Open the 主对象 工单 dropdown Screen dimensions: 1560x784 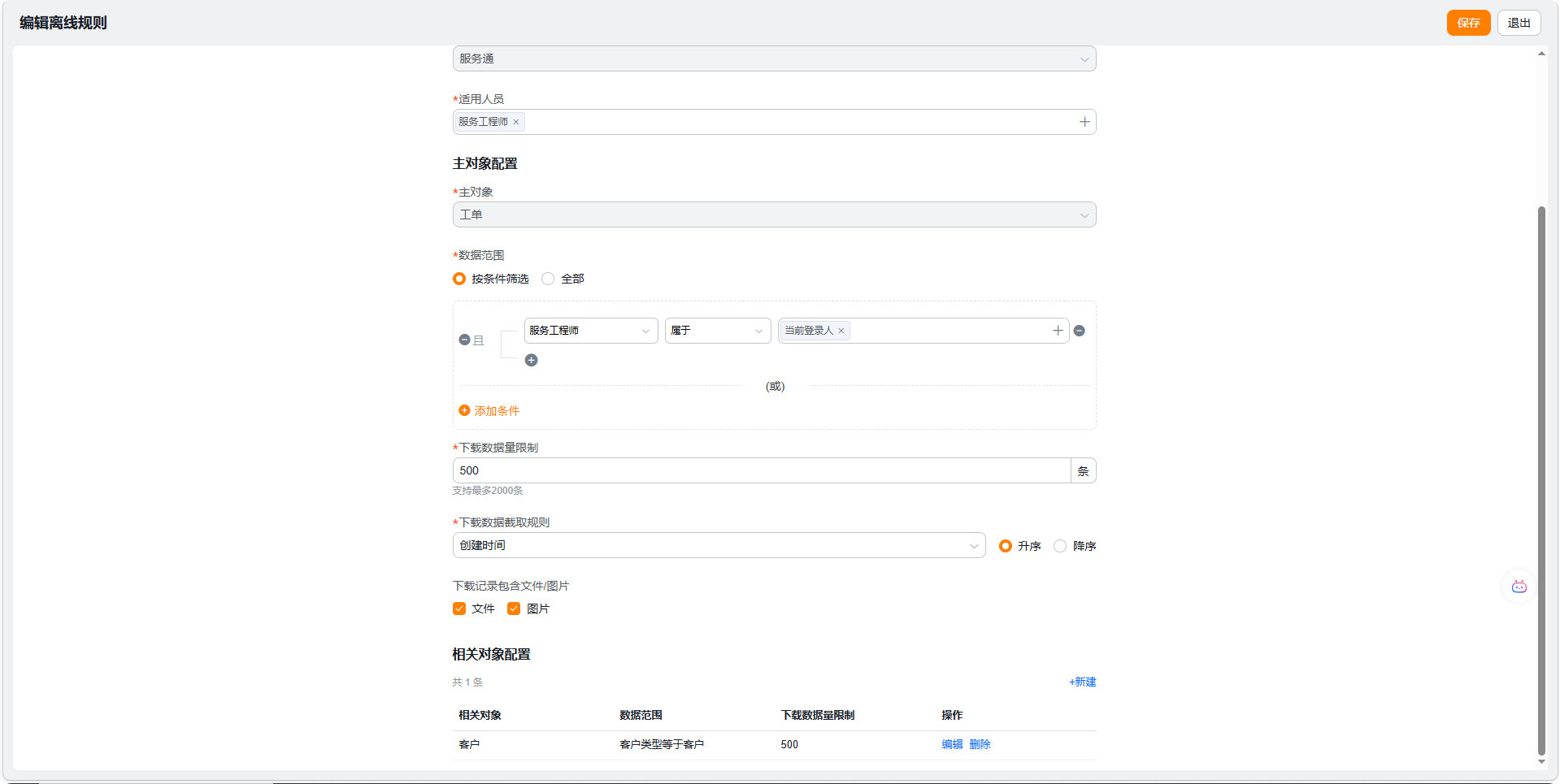point(773,214)
